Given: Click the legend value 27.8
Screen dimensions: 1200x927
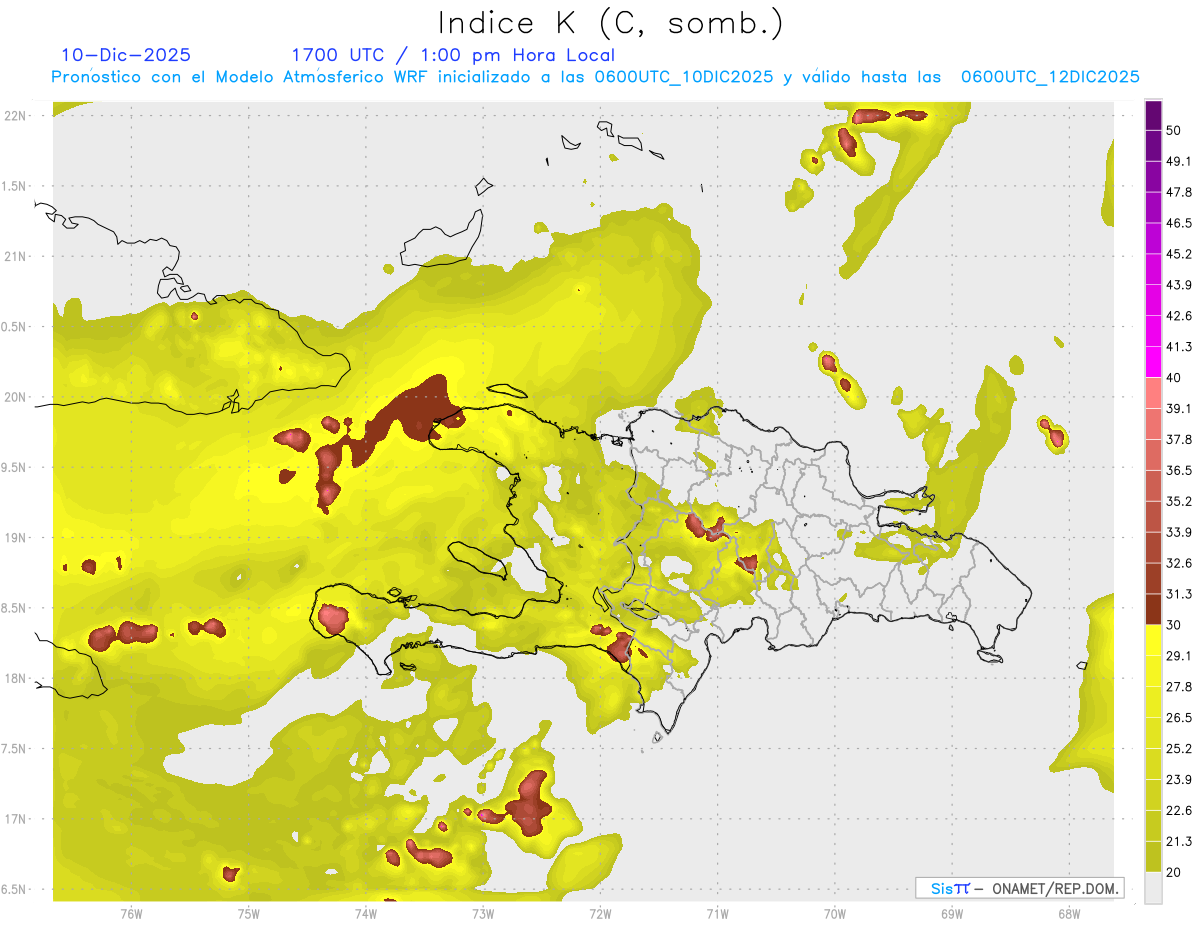Looking at the screenshot, I should tap(1179, 687).
